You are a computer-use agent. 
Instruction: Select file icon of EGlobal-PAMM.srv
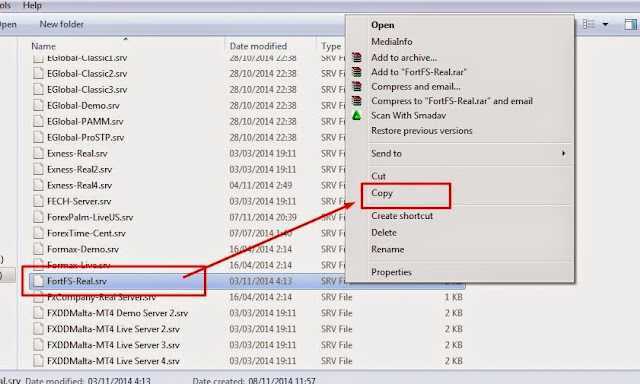pyautogui.click(x=38, y=121)
